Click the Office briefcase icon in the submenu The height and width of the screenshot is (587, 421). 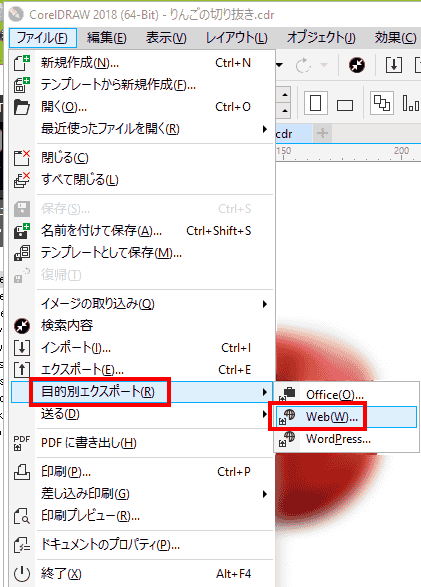288,394
